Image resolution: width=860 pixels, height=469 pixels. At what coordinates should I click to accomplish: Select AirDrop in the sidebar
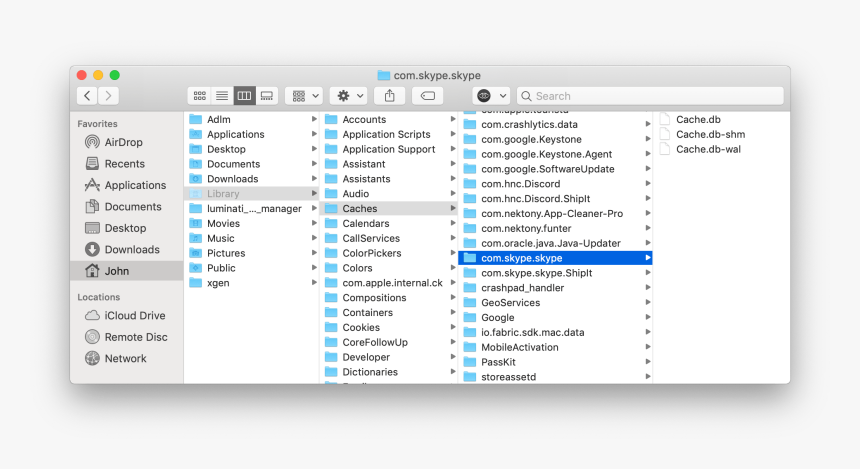[x=126, y=142]
